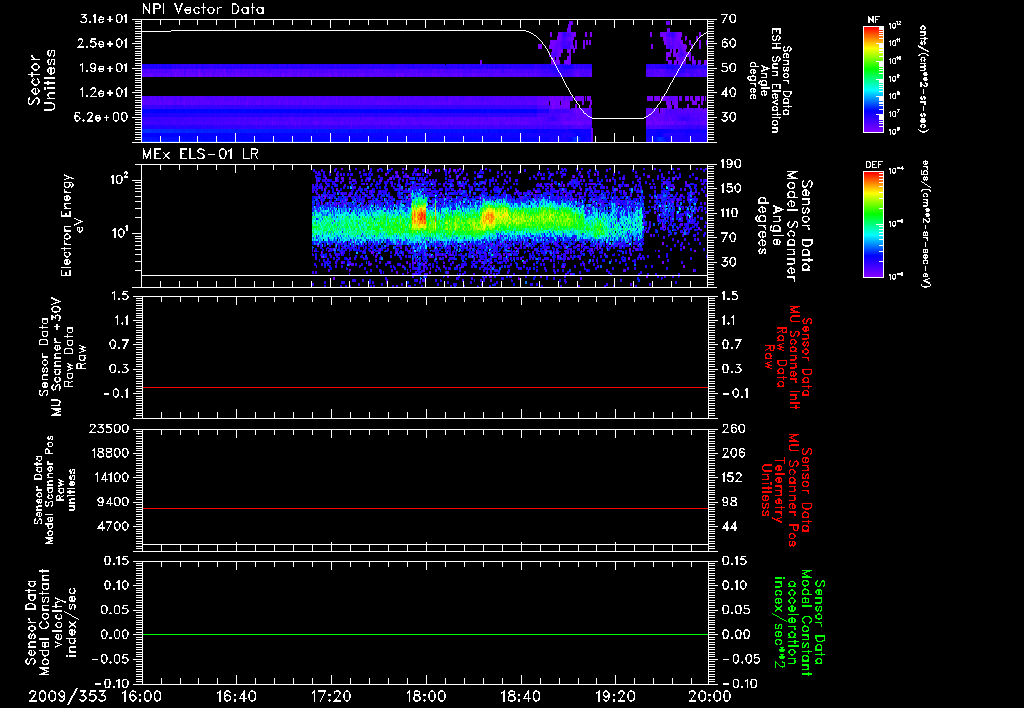Click the 'Sector Unitless' axis title
The height and width of the screenshot is (708, 1024).
point(42,80)
